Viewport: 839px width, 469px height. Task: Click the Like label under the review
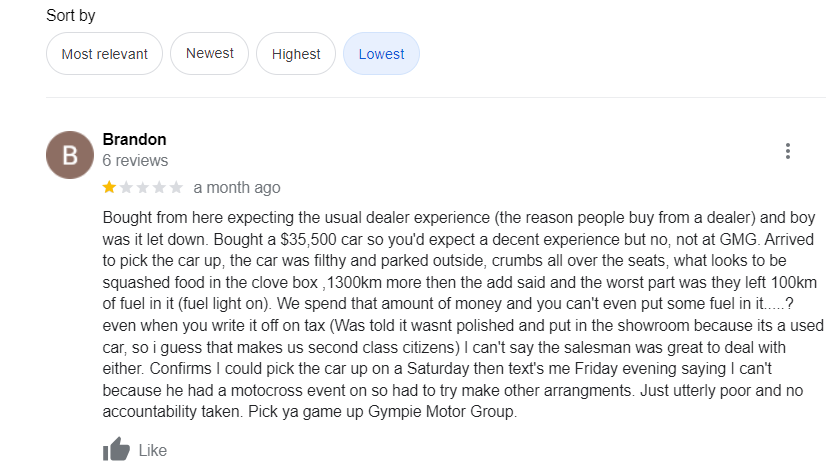click(152, 450)
